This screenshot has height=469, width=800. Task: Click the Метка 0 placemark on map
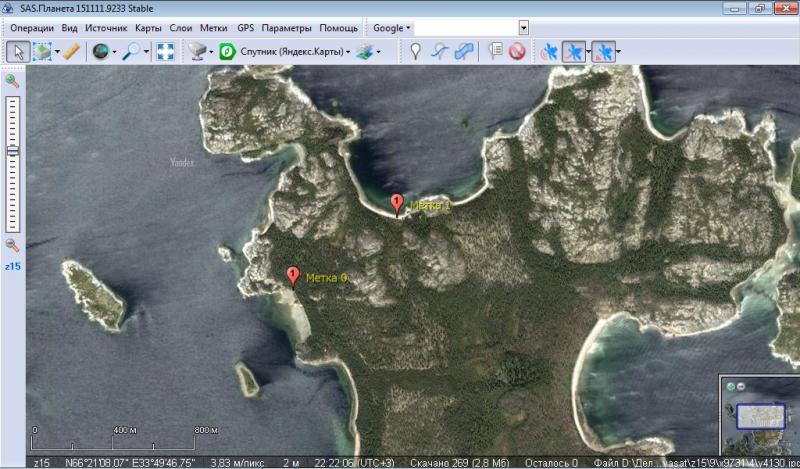point(293,276)
